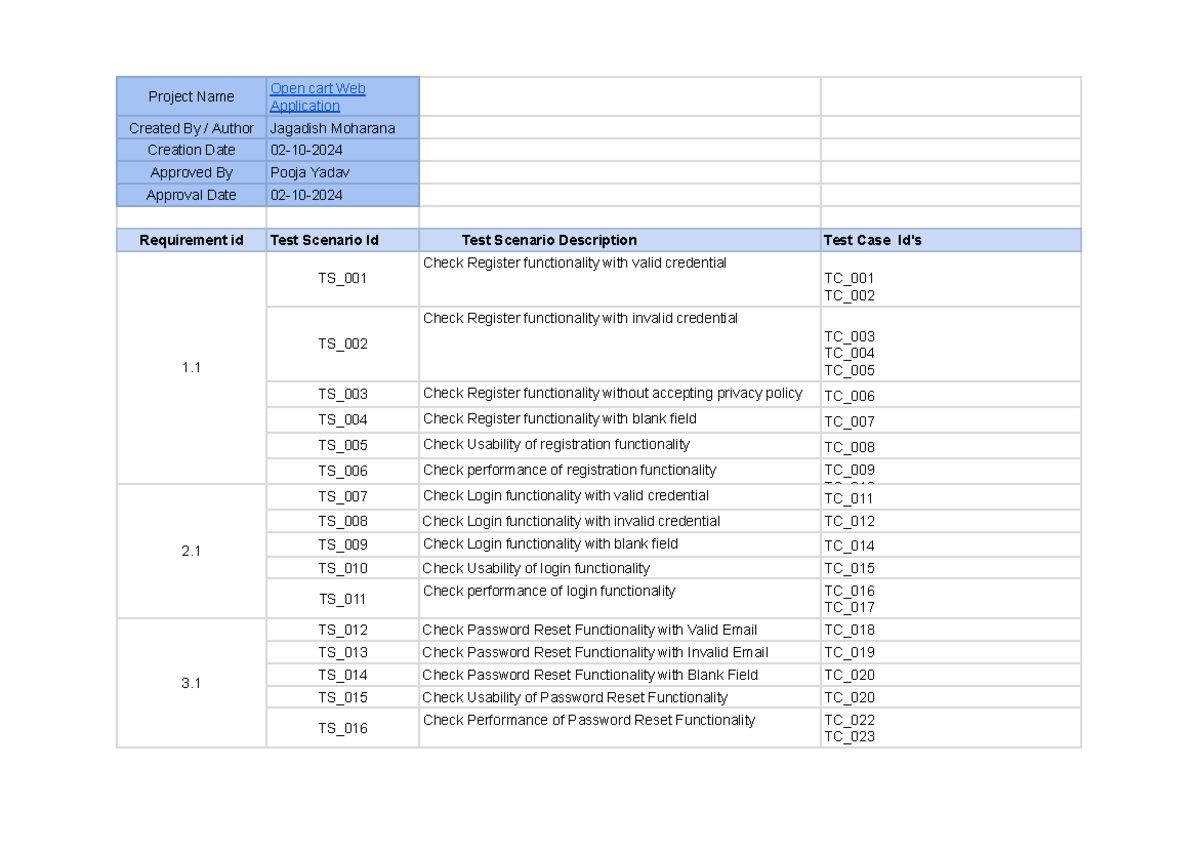This screenshot has height=849, width=1200.
Task: Click 'Check Login functionality with invalid credential'
Action: tap(571, 521)
